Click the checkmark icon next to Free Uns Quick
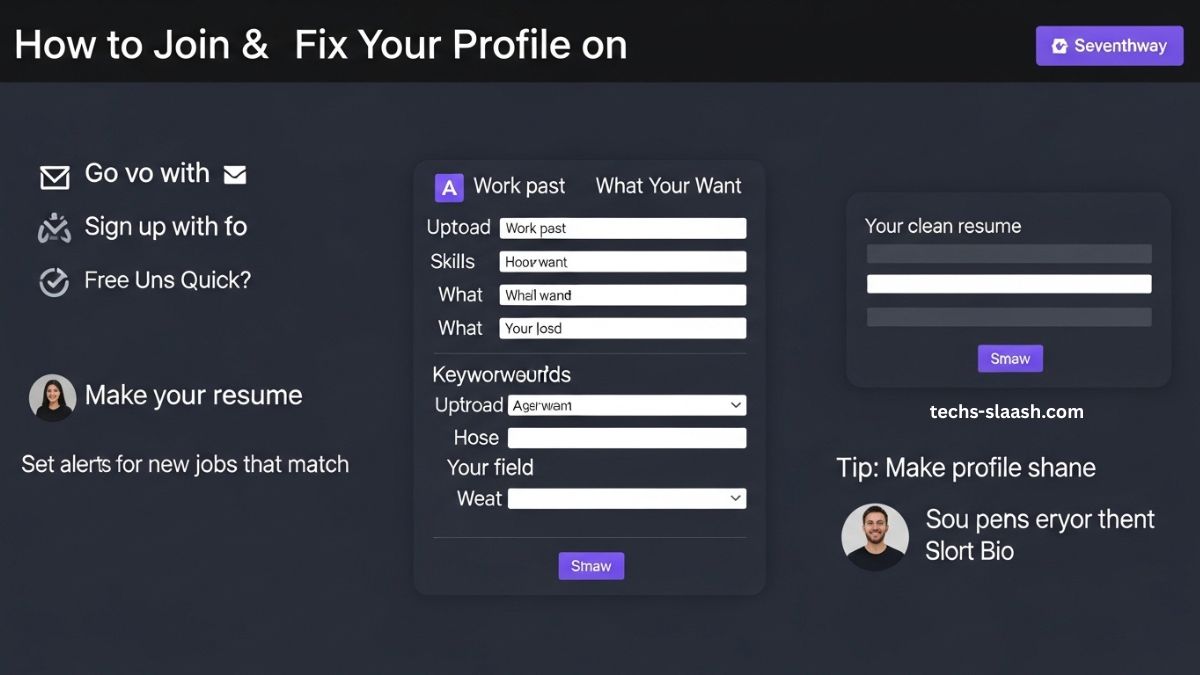1200x675 pixels. point(54,282)
